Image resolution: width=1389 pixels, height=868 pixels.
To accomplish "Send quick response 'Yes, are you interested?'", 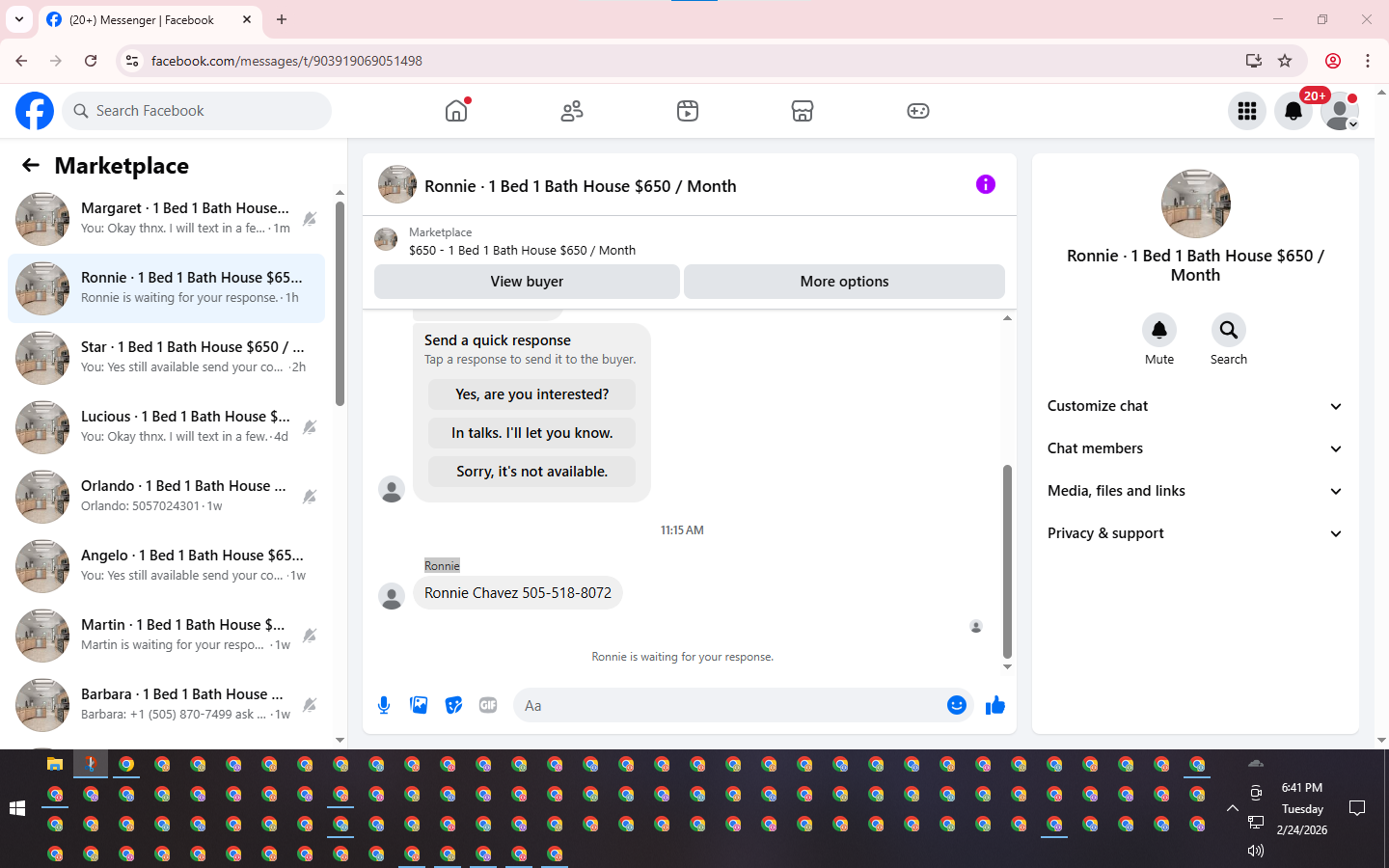I will [x=531, y=394].
